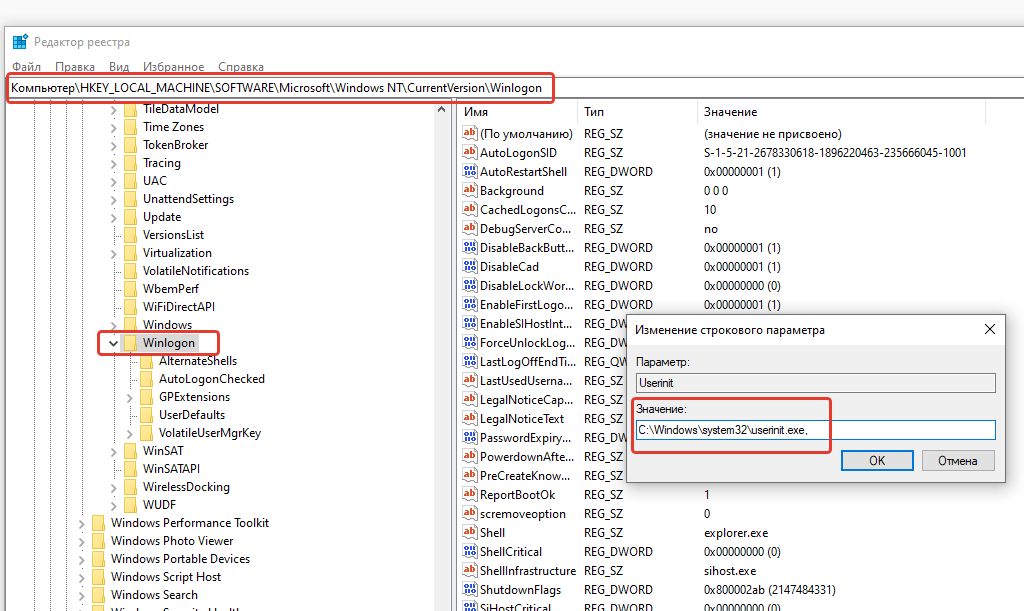Viewport: 1024px width, 611px height.
Task: Open the Избранное menu
Action: (173, 66)
